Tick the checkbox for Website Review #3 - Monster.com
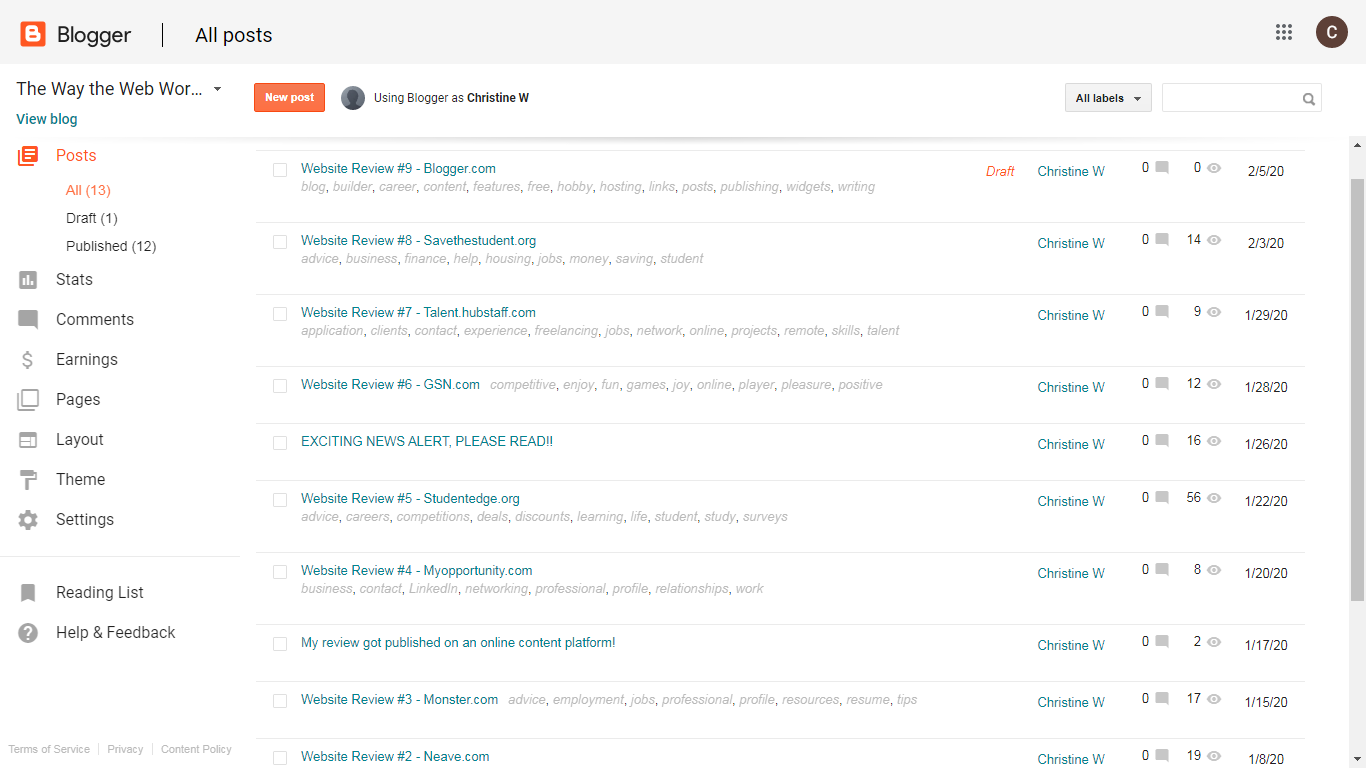This screenshot has height=768, width=1366. tap(280, 701)
